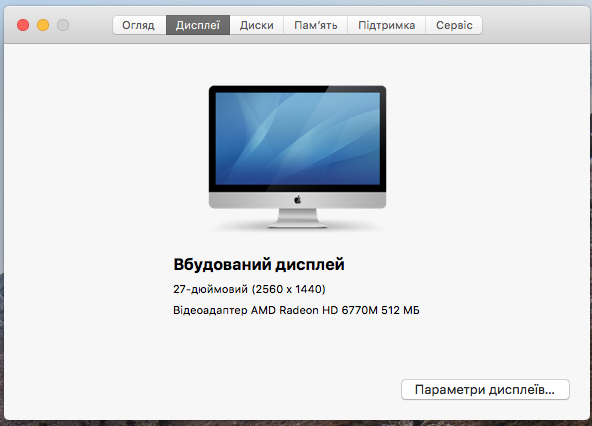This screenshot has width=592, height=426.
Task: Click the Apple logo on iMac image
Action: click(298, 200)
